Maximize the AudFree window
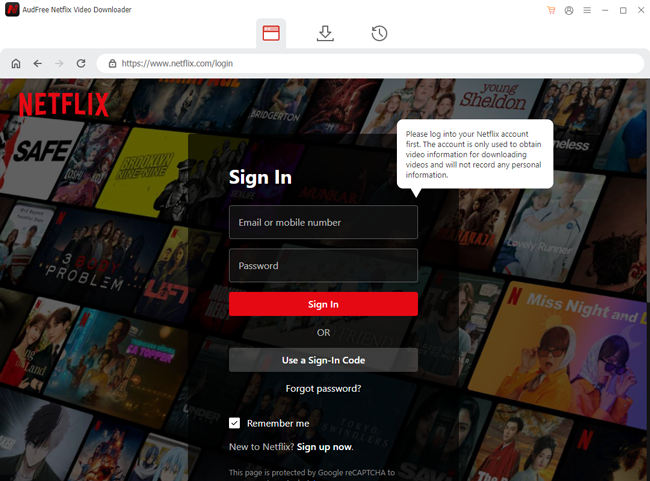 coord(623,10)
